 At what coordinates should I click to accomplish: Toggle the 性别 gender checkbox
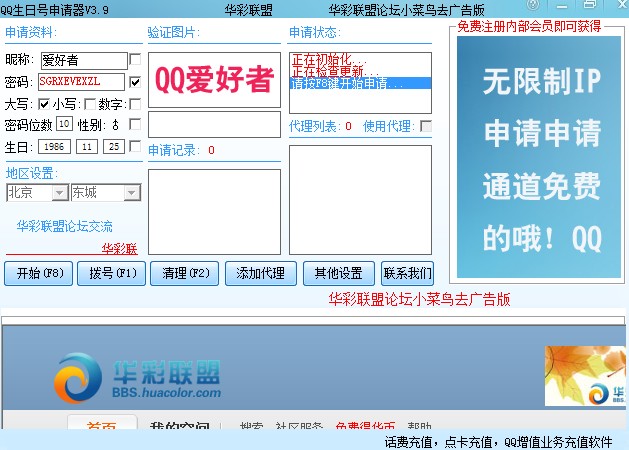(x=136, y=124)
